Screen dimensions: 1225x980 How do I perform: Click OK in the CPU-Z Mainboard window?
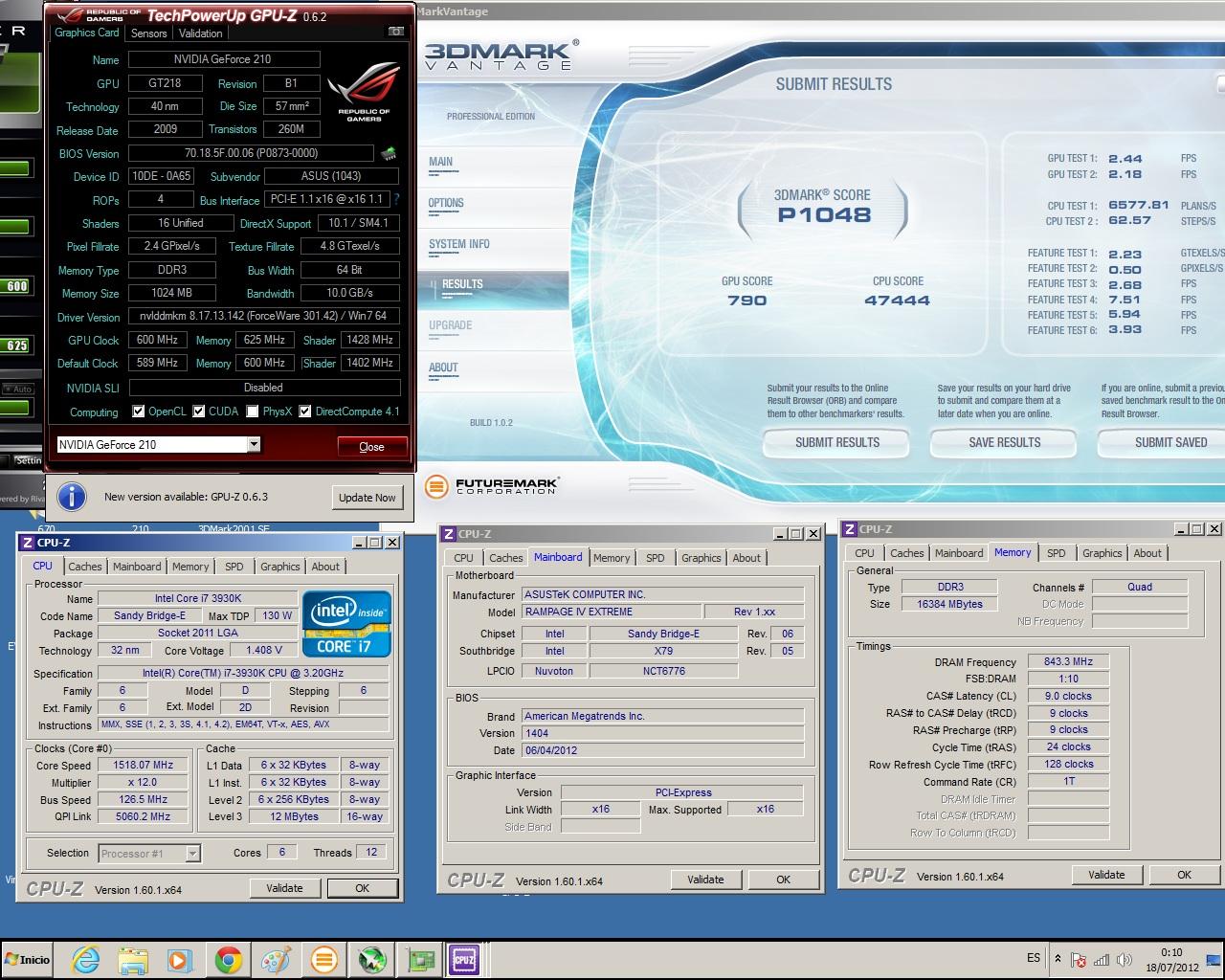point(784,880)
